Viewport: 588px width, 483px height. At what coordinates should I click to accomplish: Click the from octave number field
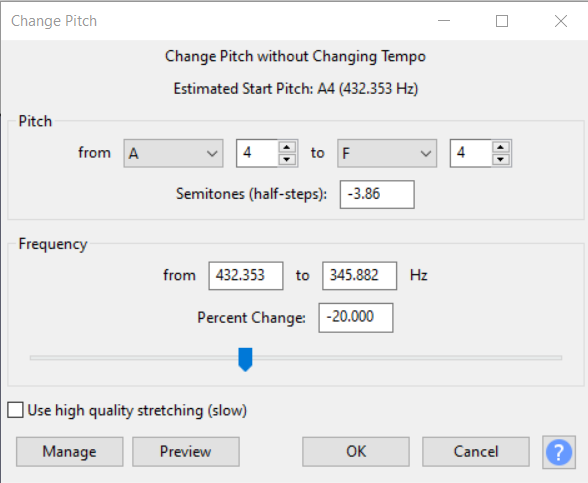(257, 153)
